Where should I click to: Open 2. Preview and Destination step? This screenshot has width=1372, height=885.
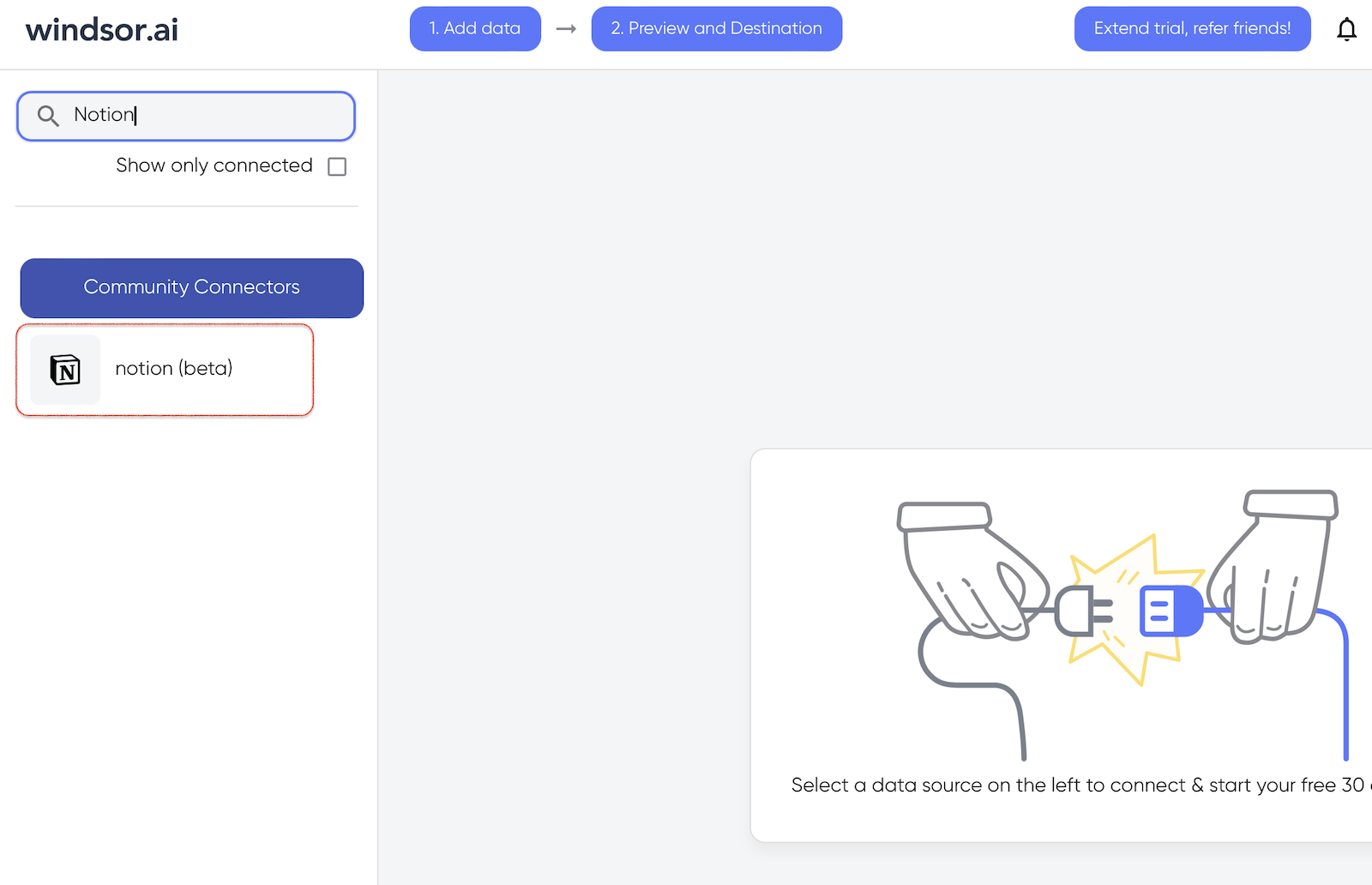pos(717,29)
